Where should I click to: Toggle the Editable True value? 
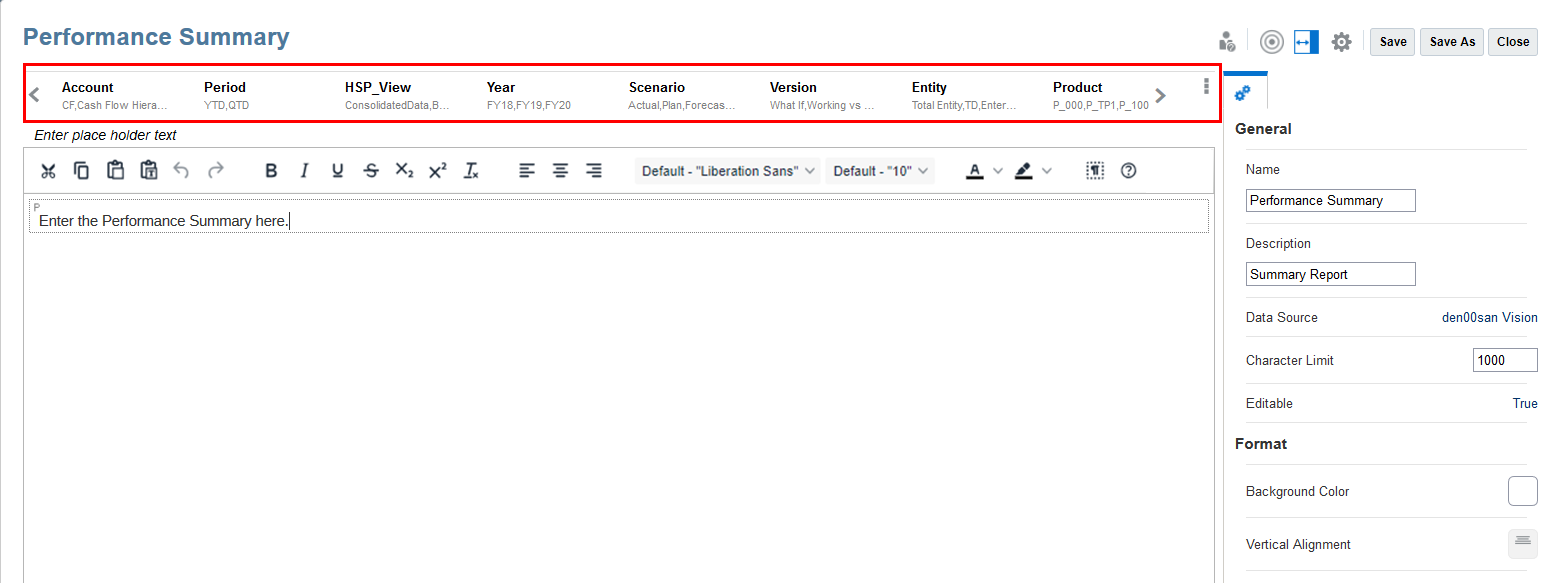pyautogui.click(x=1525, y=403)
